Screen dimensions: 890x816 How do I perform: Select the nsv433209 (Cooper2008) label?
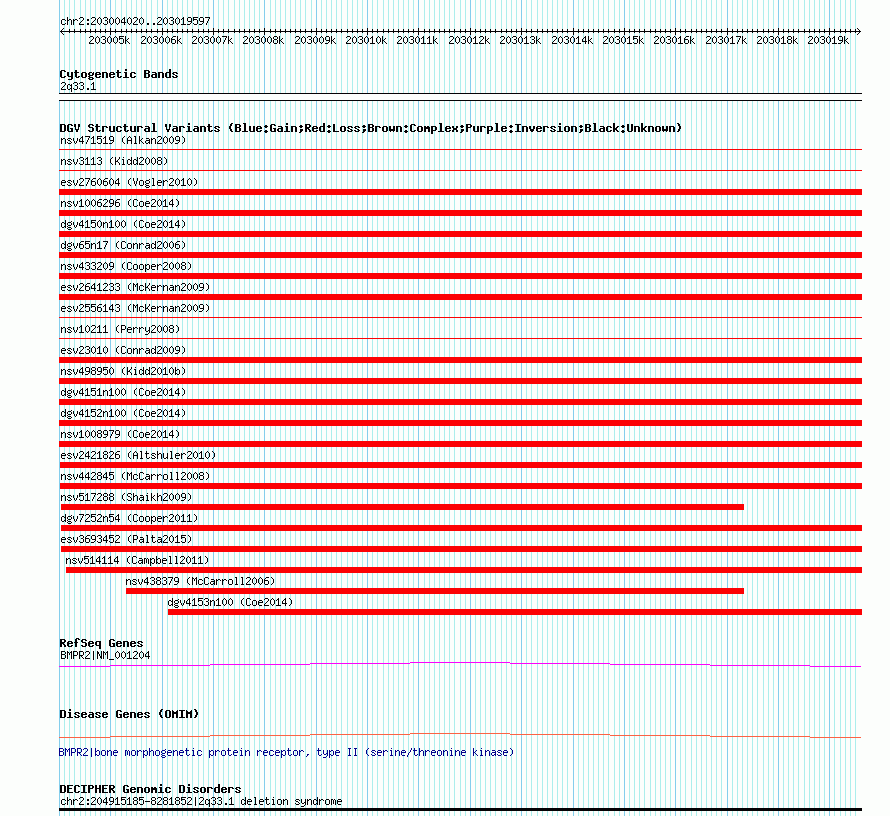126,266
